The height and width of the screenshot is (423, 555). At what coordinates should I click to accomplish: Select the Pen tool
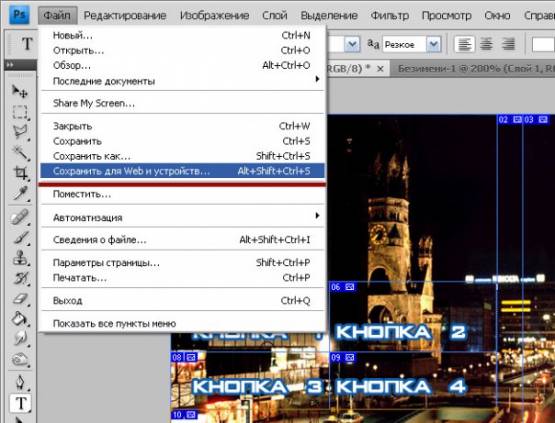[x=20, y=383]
